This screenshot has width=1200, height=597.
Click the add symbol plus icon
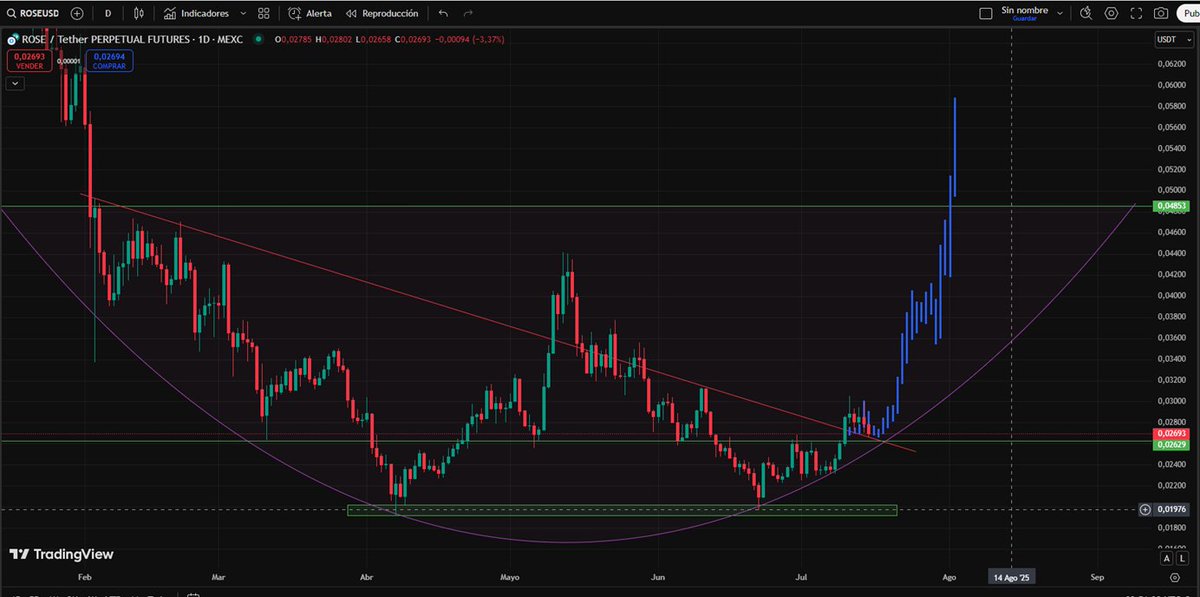[77, 14]
